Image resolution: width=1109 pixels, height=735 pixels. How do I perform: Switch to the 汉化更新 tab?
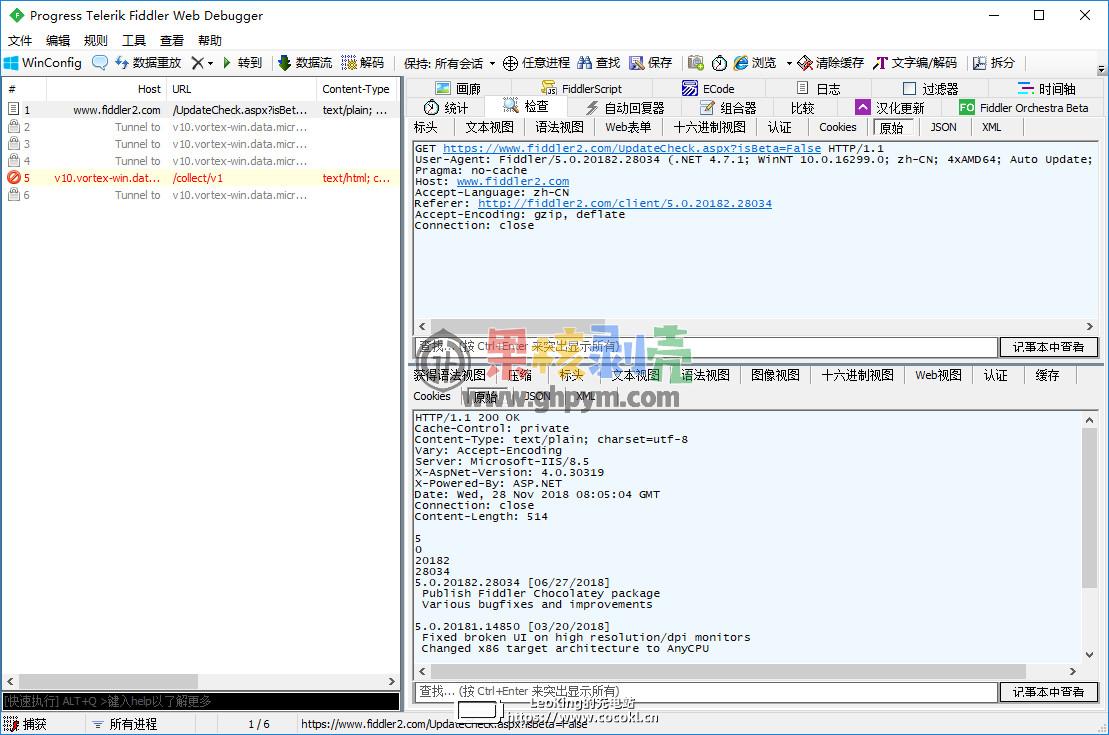pyautogui.click(x=890, y=108)
